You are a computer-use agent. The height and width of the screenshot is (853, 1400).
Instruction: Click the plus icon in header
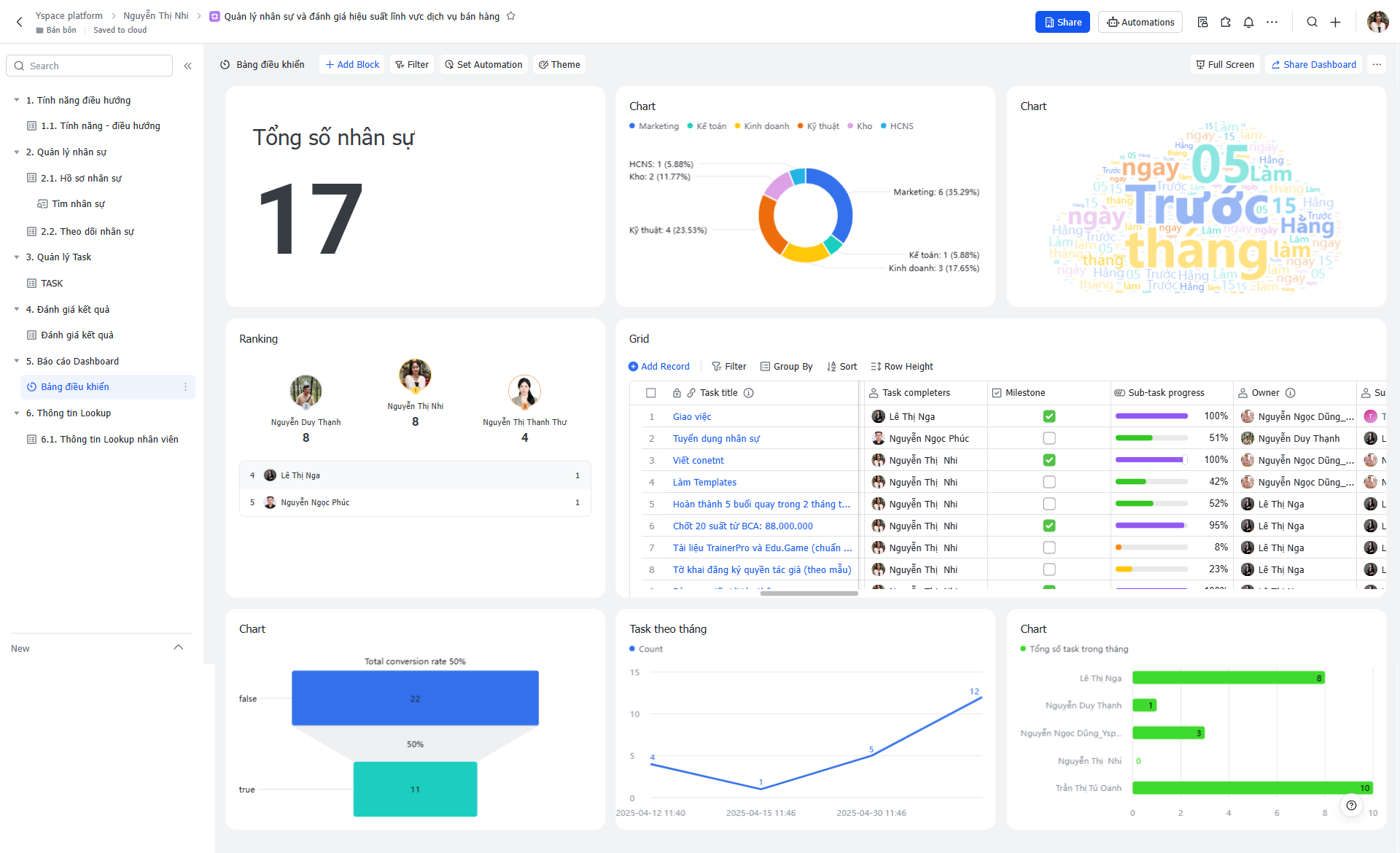coord(1335,22)
